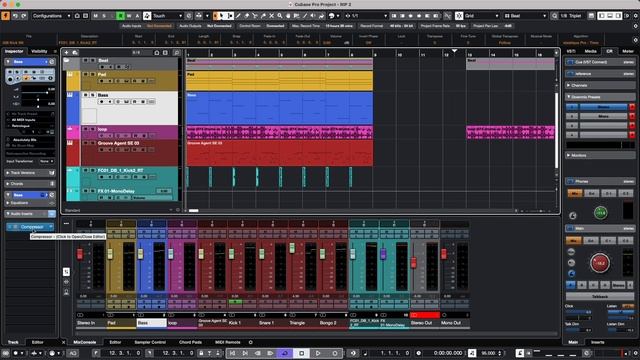Select the Stereo Out channel name
This screenshot has height=360, width=640.
(424, 323)
